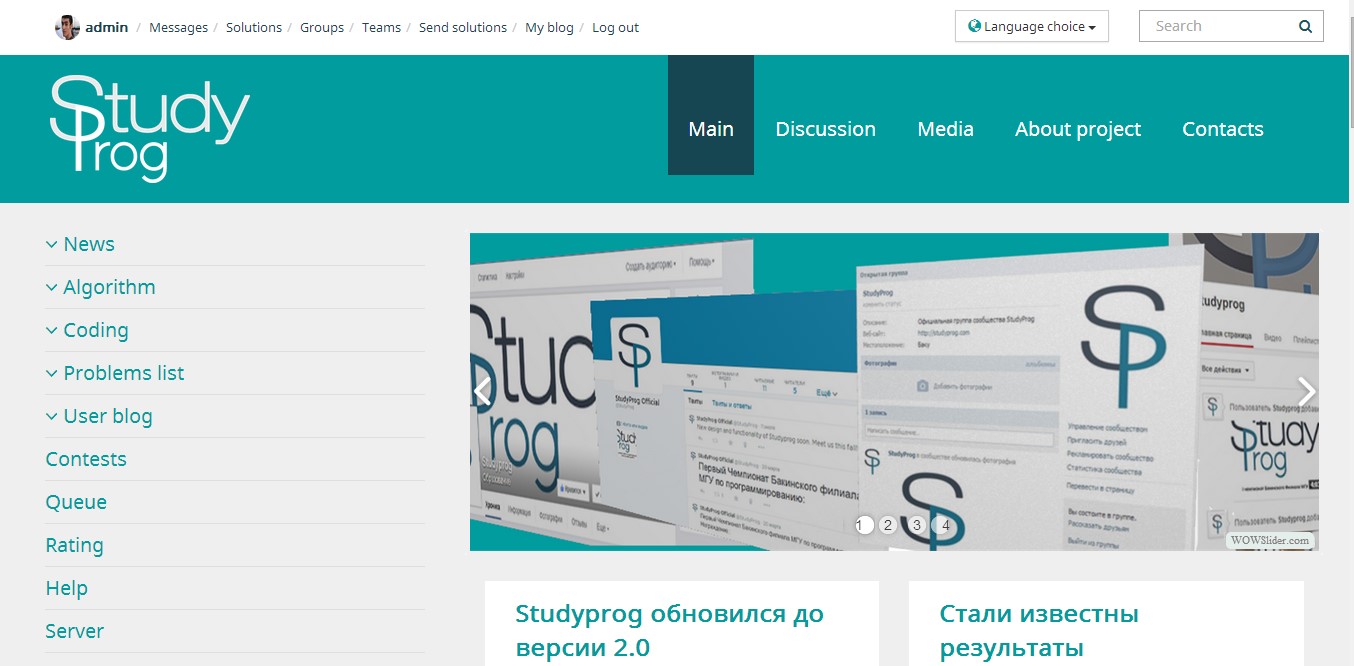Open Problems list sidebar item

[124, 373]
